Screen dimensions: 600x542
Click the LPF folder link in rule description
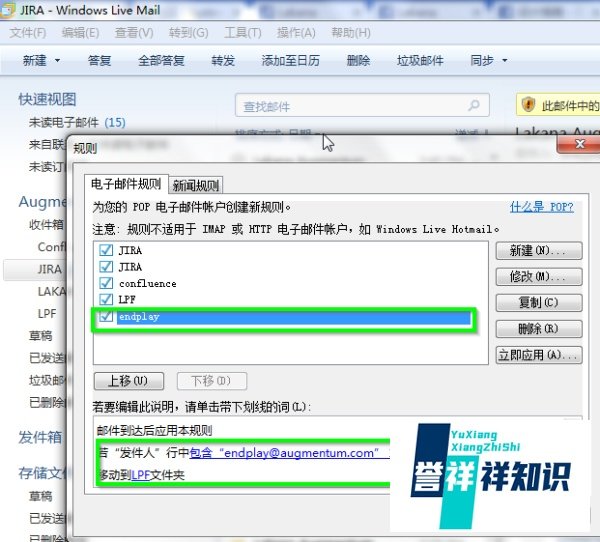[140, 475]
